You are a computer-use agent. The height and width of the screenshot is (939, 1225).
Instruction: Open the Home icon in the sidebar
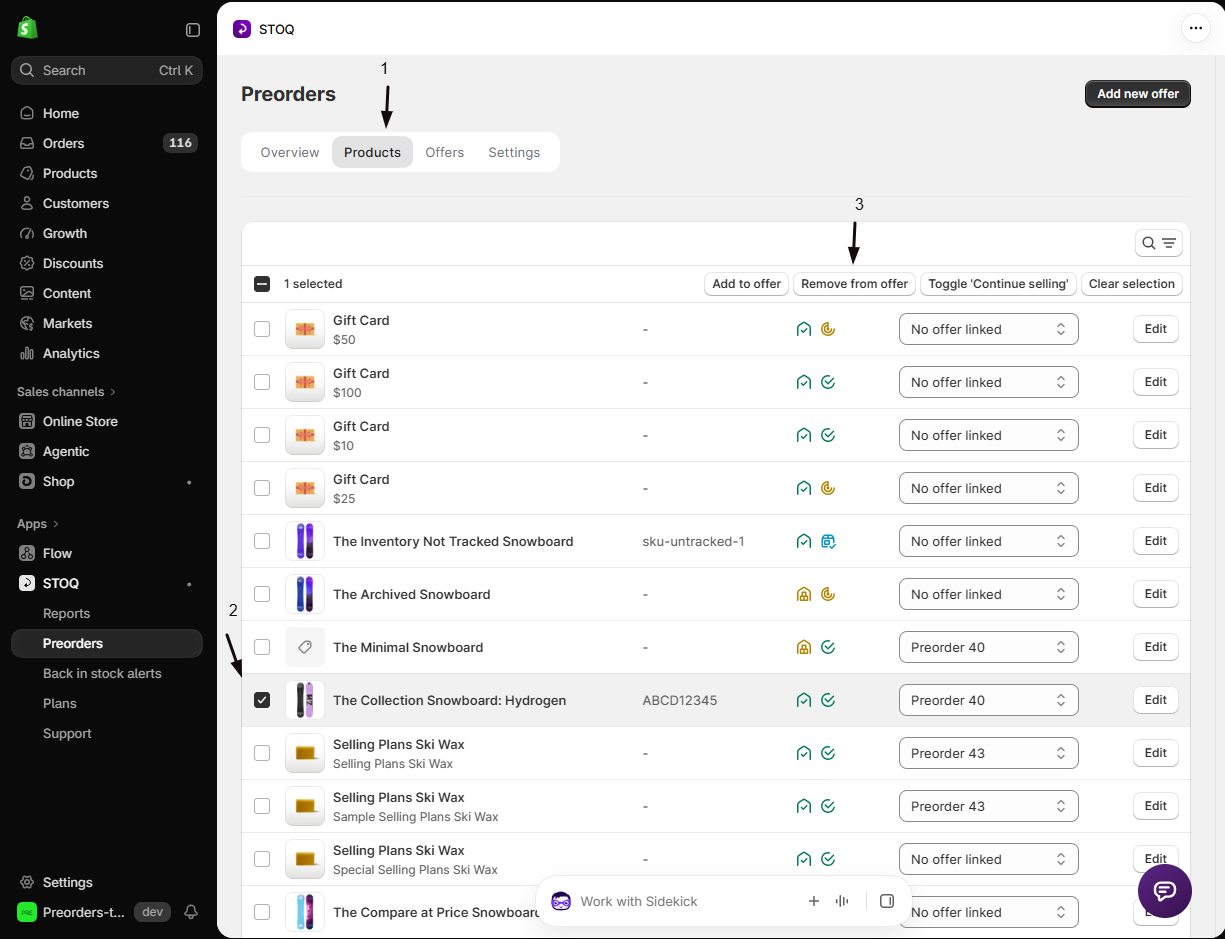point(27,113)
